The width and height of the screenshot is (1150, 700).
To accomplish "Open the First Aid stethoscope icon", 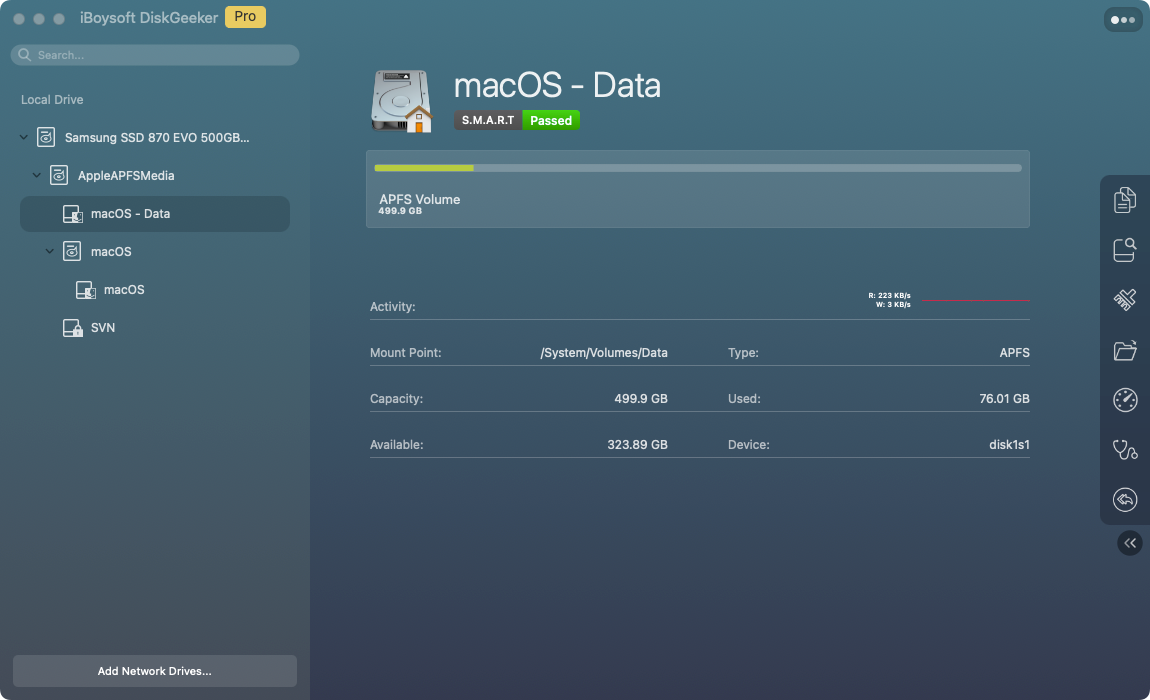I will pyautogui.click(x=1124, y=449).
